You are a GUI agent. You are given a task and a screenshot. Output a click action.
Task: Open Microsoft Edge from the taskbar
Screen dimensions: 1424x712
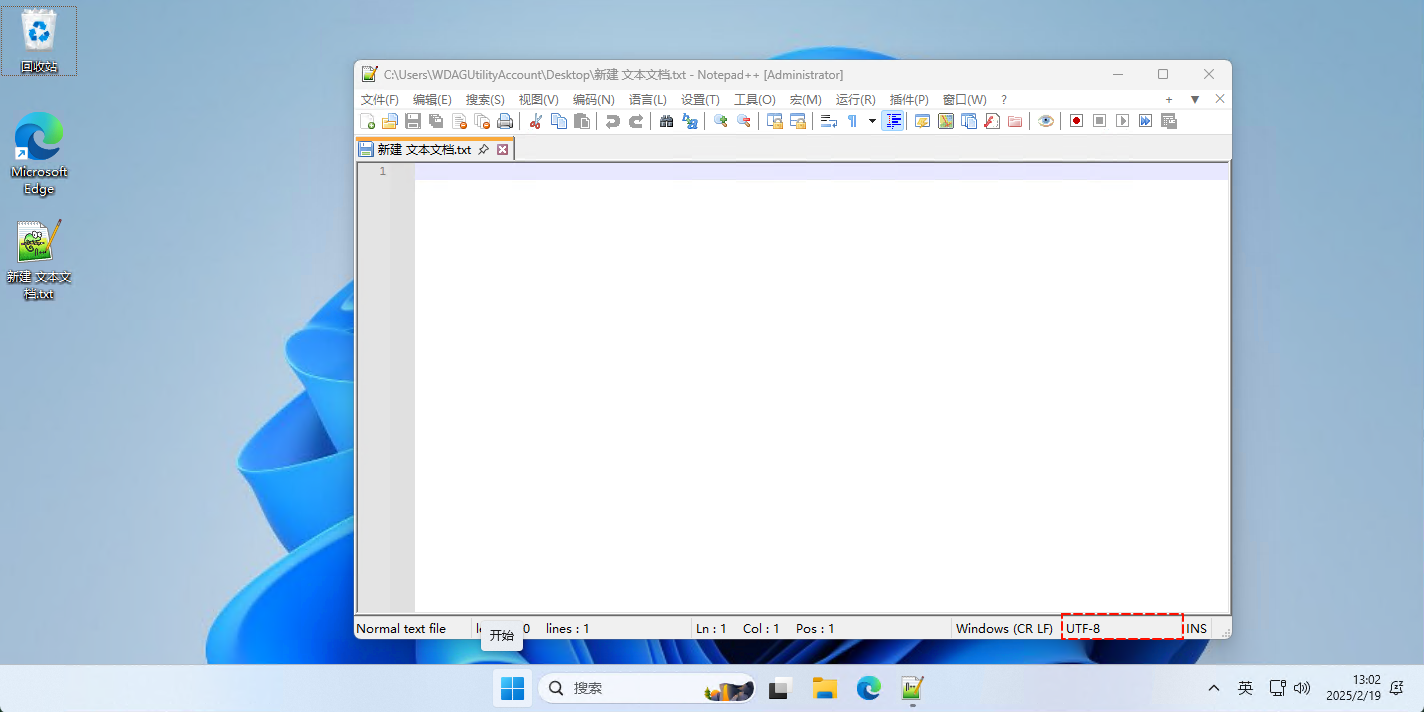[x=868, y=688]
